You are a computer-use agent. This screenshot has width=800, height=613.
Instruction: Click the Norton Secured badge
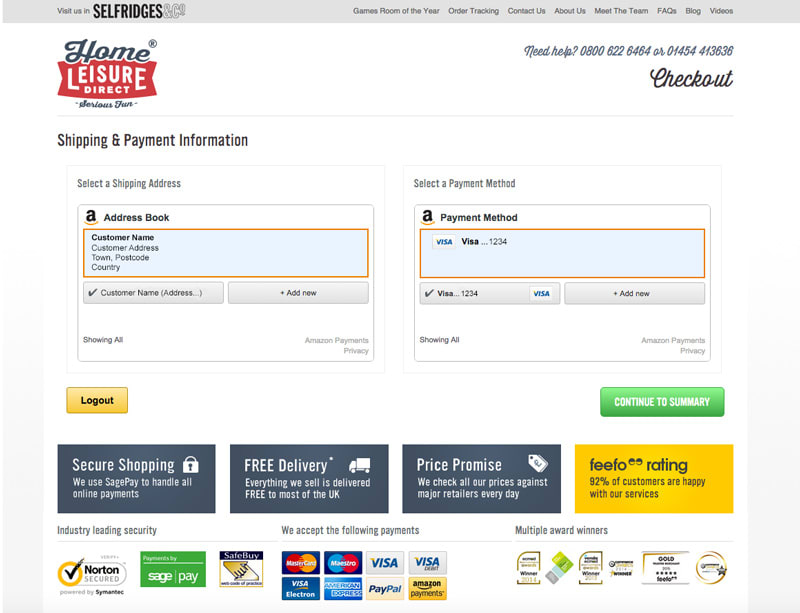coord(92,574)
